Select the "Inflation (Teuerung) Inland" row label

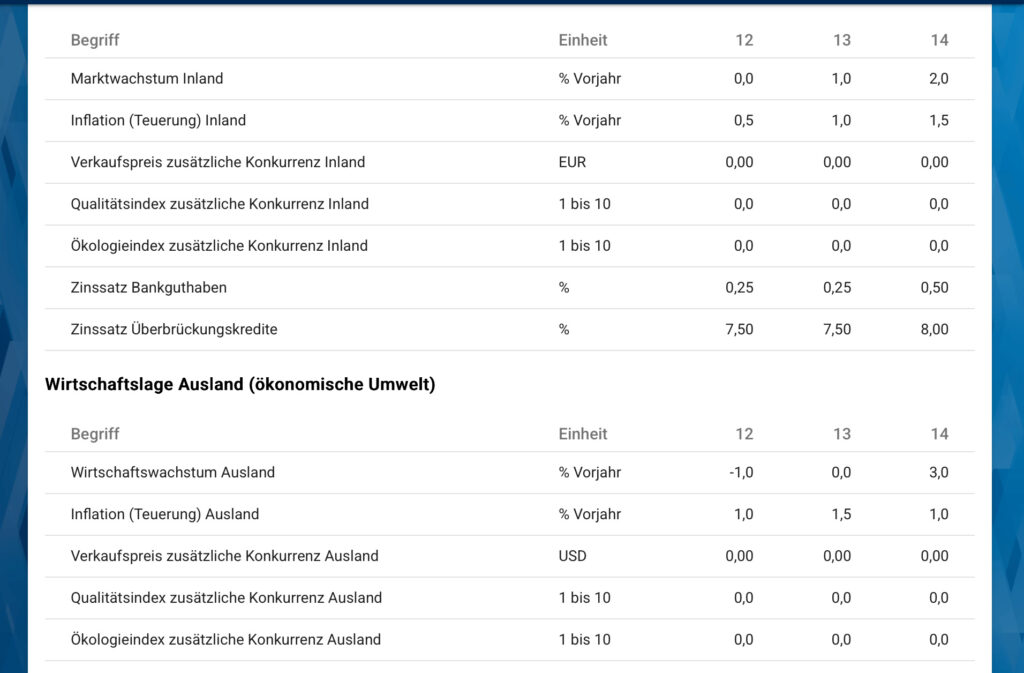tap(158, 121)
